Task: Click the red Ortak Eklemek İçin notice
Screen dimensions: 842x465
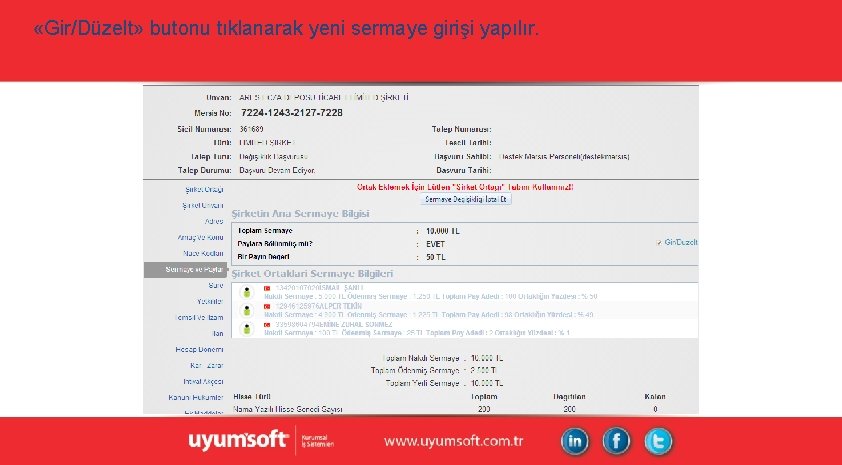Action: [465, 187]
